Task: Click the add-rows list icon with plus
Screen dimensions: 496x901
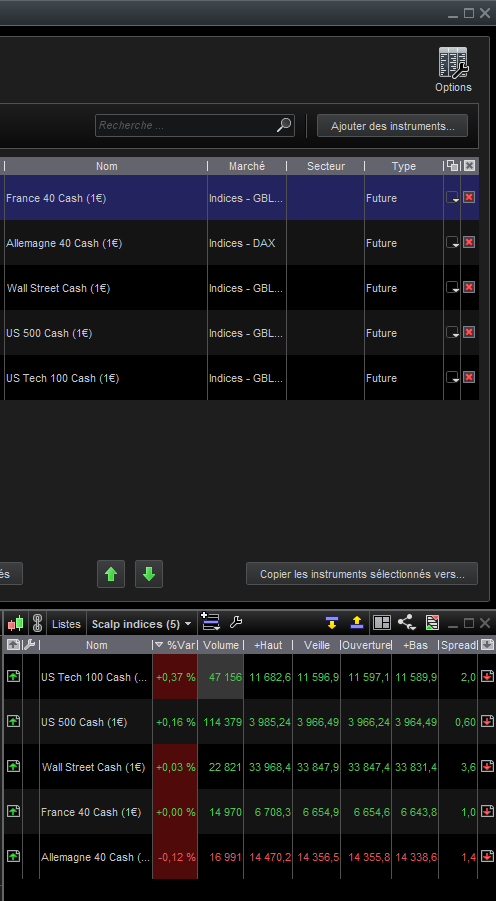Action: 210,622
